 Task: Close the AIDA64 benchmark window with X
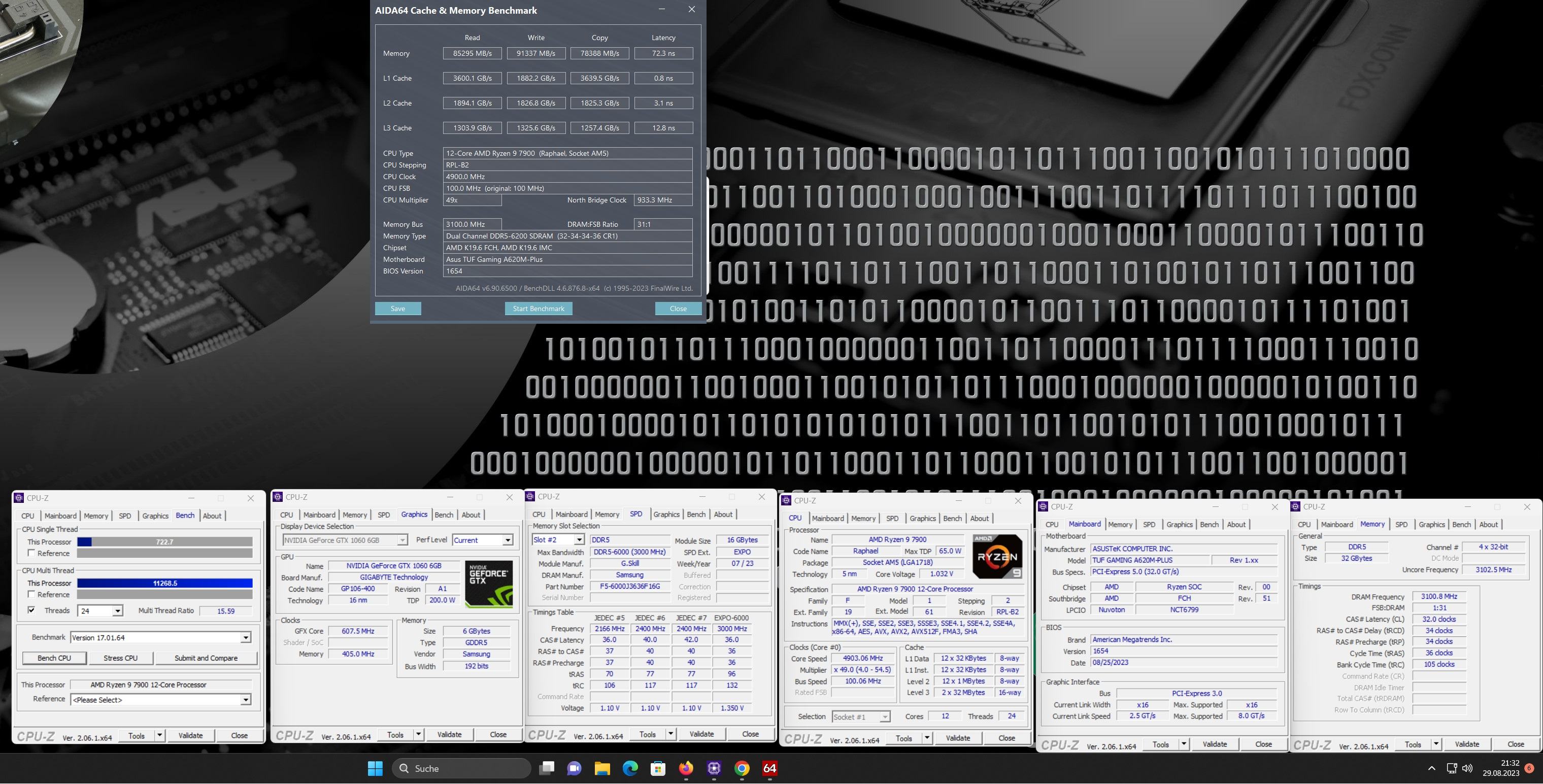[x=691, y=10]
